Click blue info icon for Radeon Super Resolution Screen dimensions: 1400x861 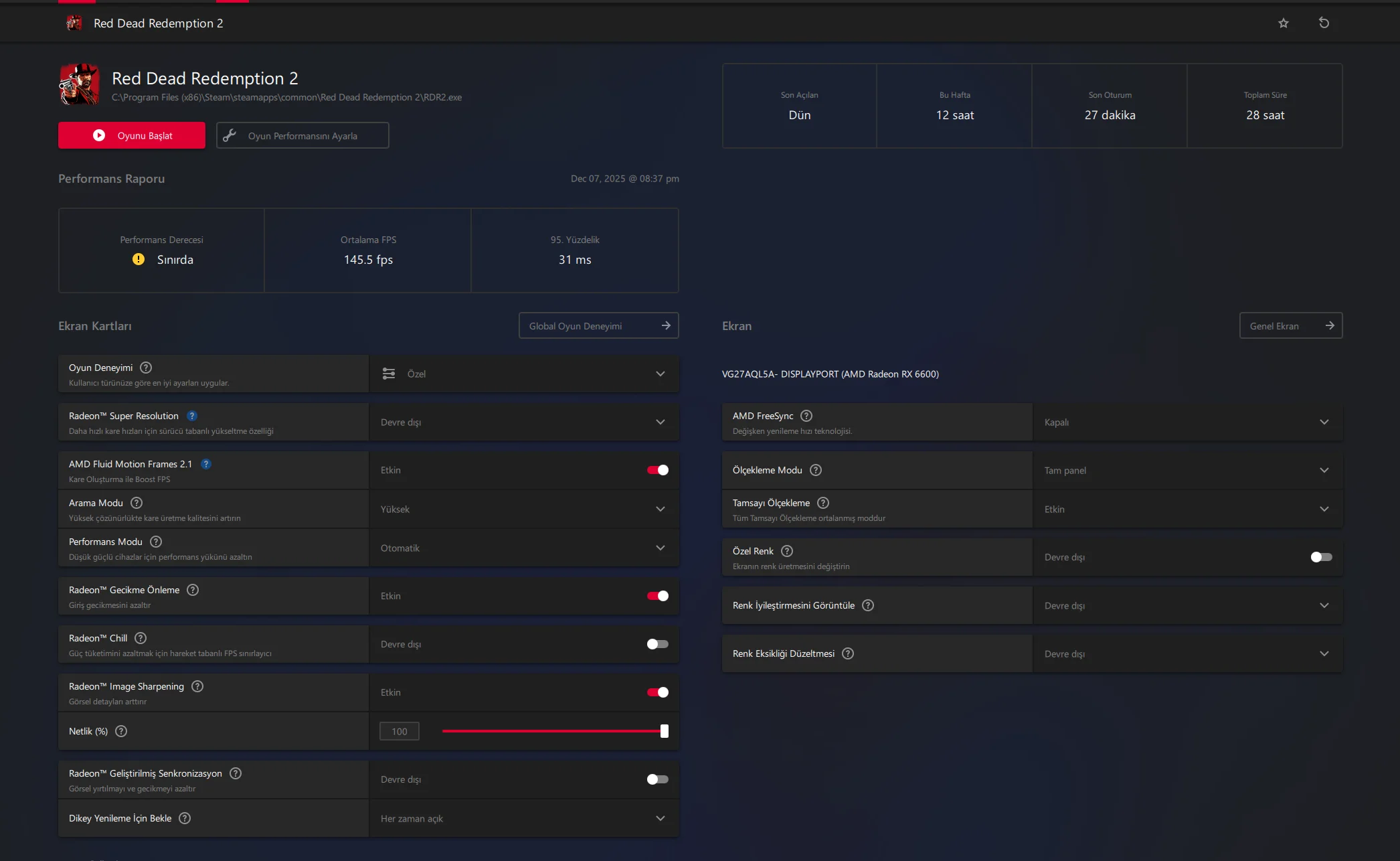pos(192,416)
